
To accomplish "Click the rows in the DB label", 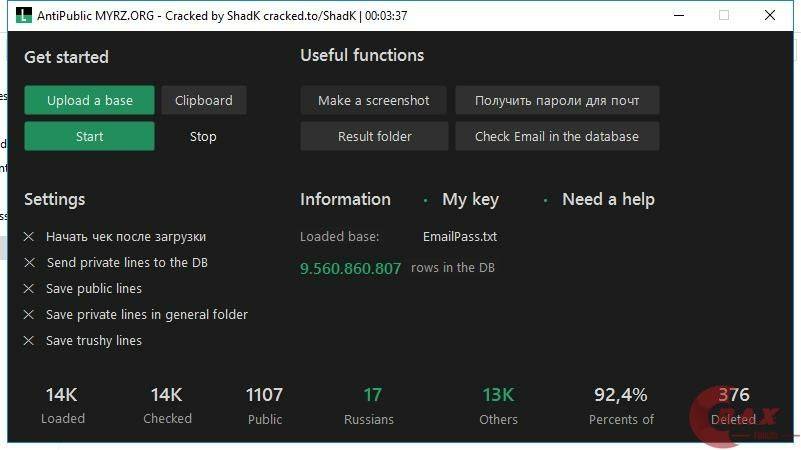I will (453, 268).
